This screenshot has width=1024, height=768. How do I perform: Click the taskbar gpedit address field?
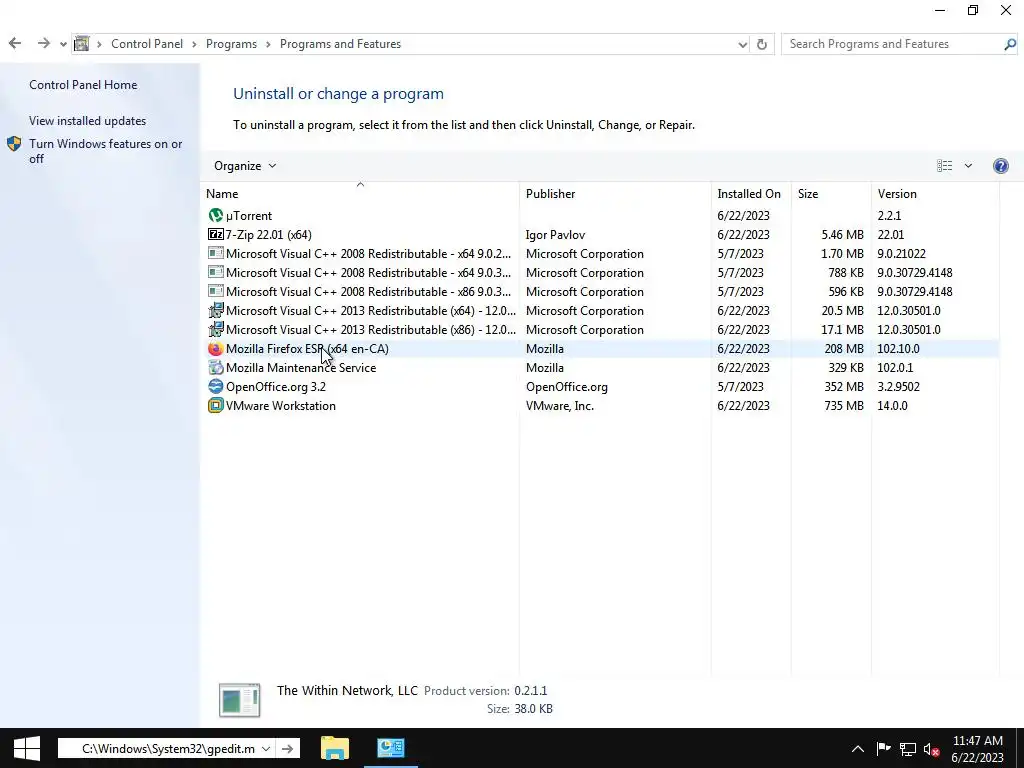coord(168,748)
